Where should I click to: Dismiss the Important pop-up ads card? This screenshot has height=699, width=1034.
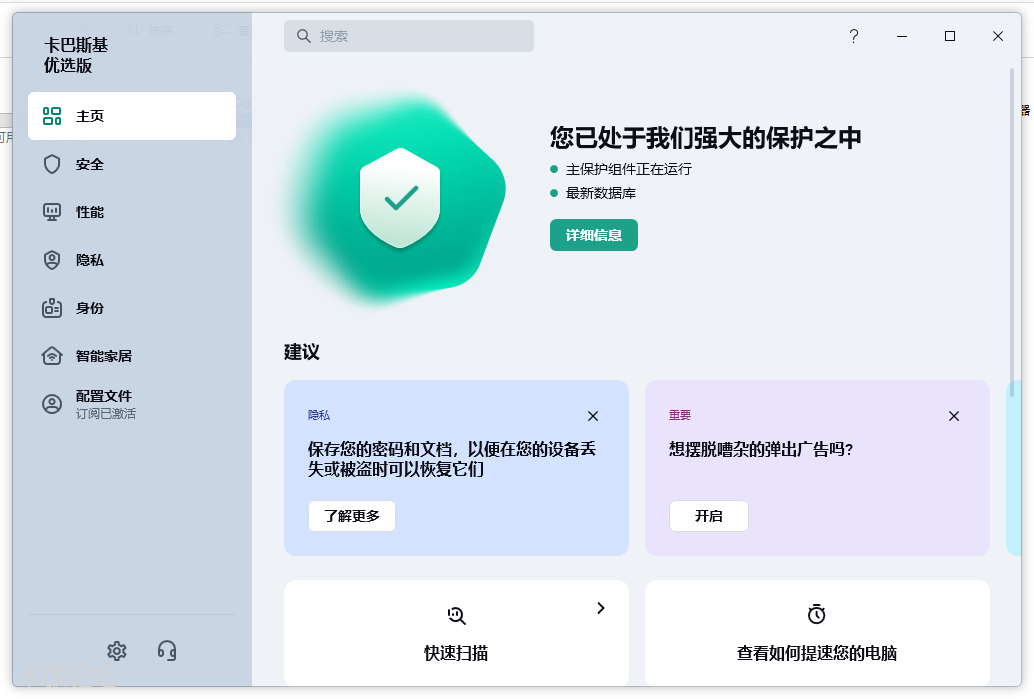click(x=953, y=416)
